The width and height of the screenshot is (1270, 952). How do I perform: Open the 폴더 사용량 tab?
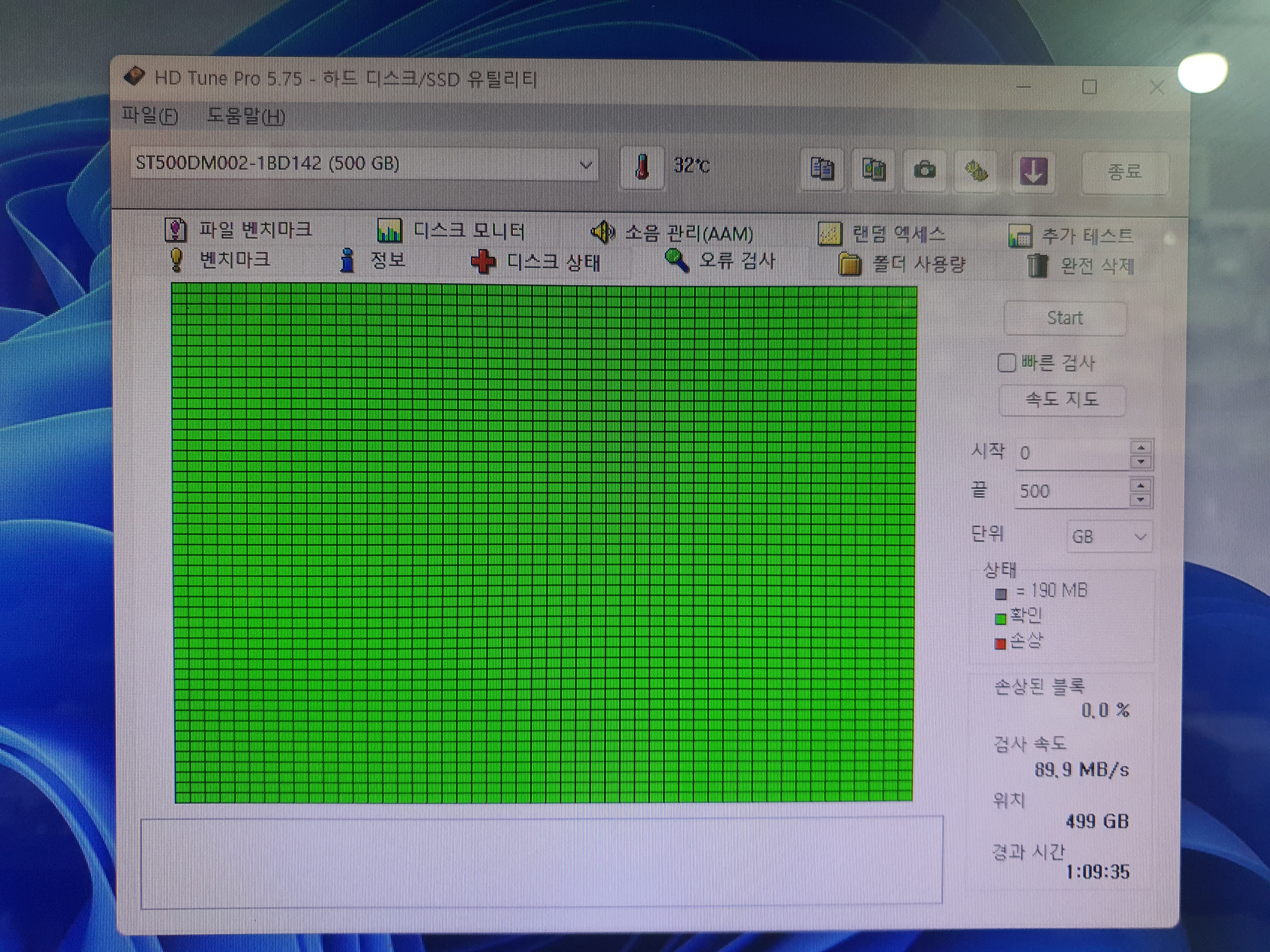click(901, 264)
